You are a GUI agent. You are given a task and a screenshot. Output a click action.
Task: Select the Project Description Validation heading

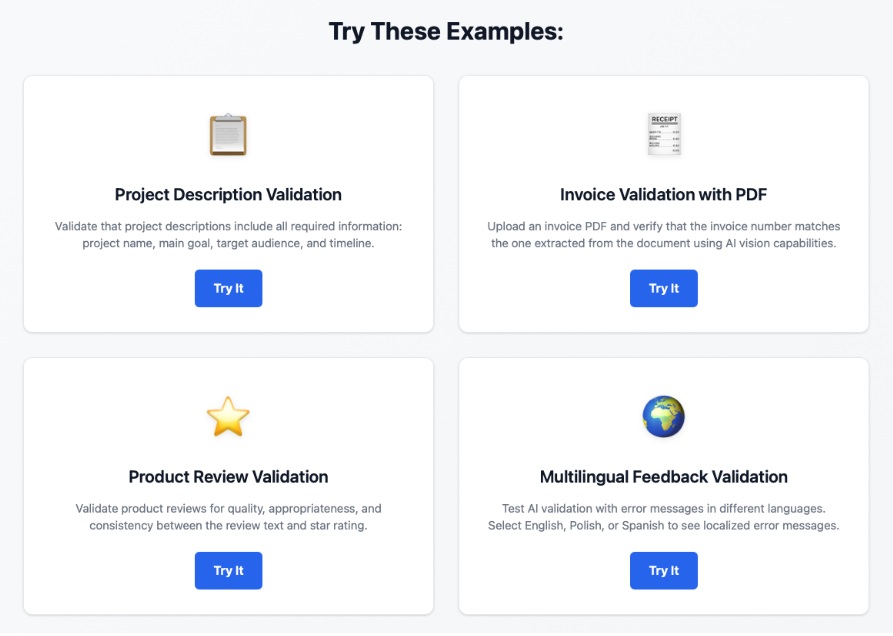pos(228,194)
